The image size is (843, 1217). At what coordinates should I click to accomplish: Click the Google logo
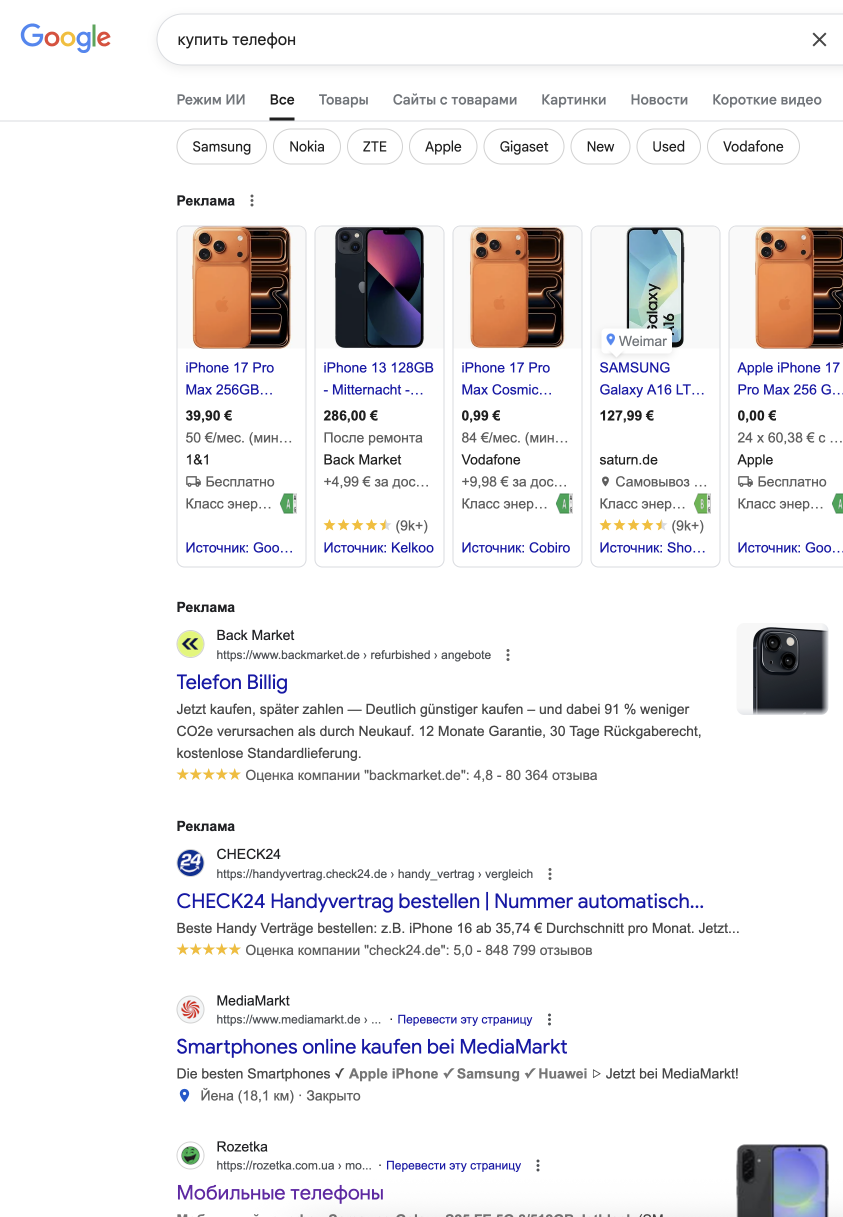[x=66, y=38]
